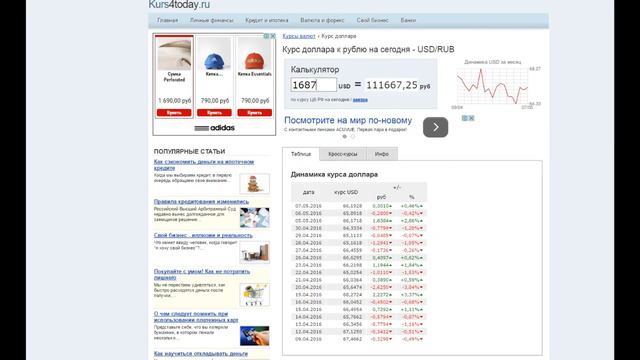Viewport: 640px width, 360px height.
Task: Open Кредит и ипотека menu item
Action: [267, 20]
